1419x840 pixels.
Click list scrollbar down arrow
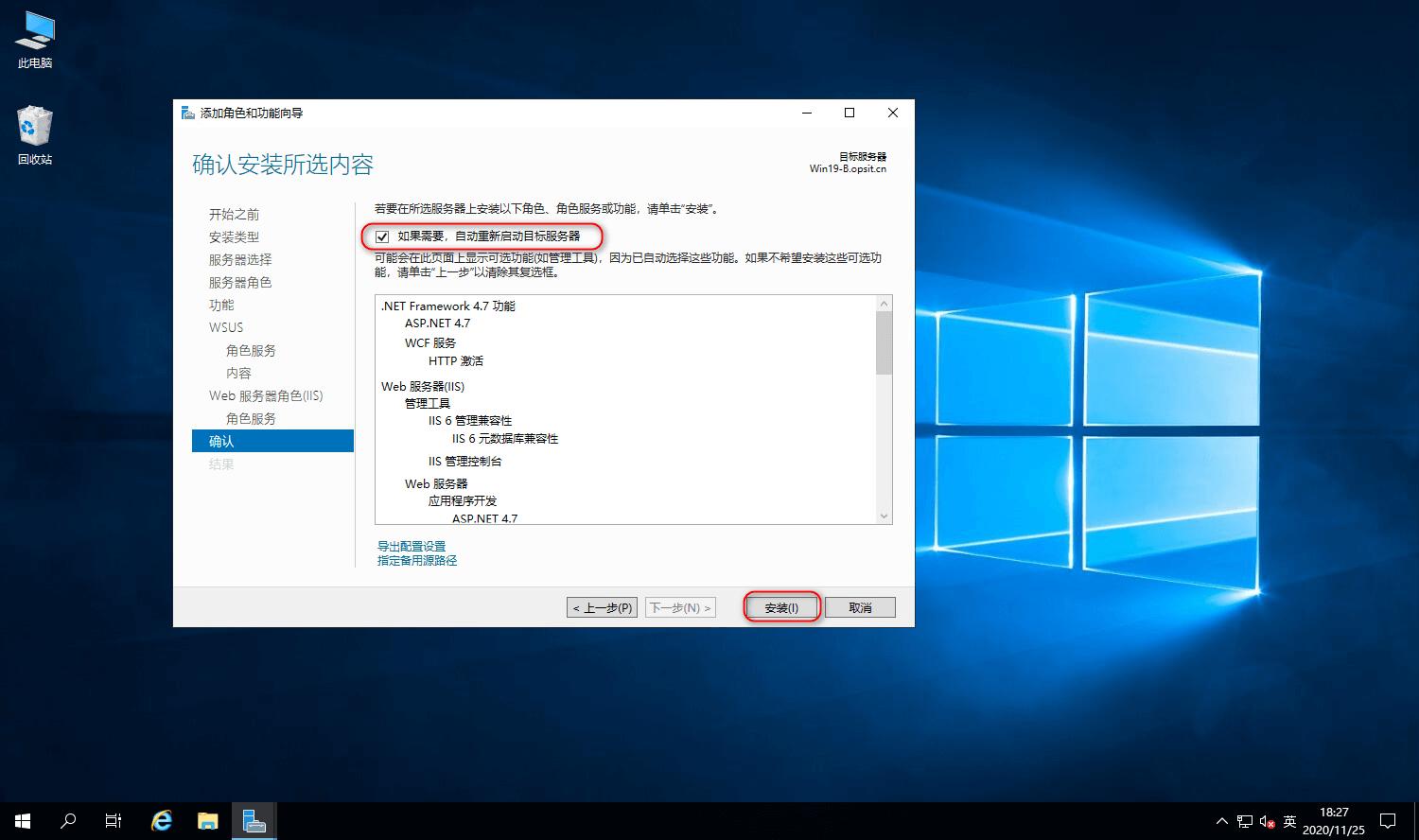885,516
